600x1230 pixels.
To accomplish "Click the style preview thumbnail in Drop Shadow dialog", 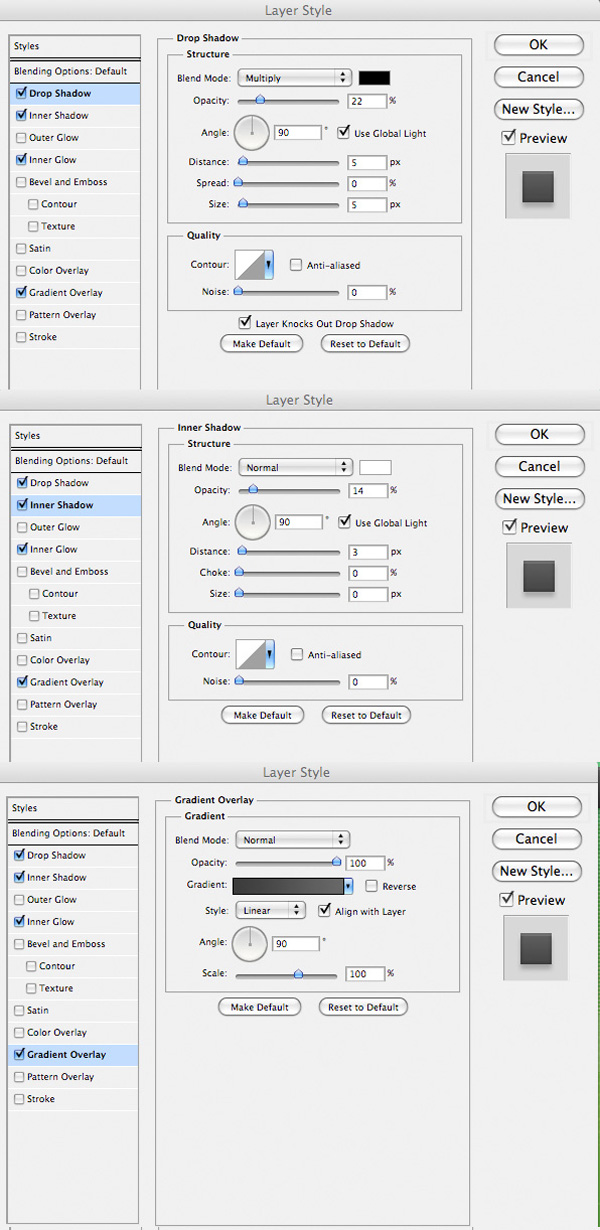I will coord(538,187).
